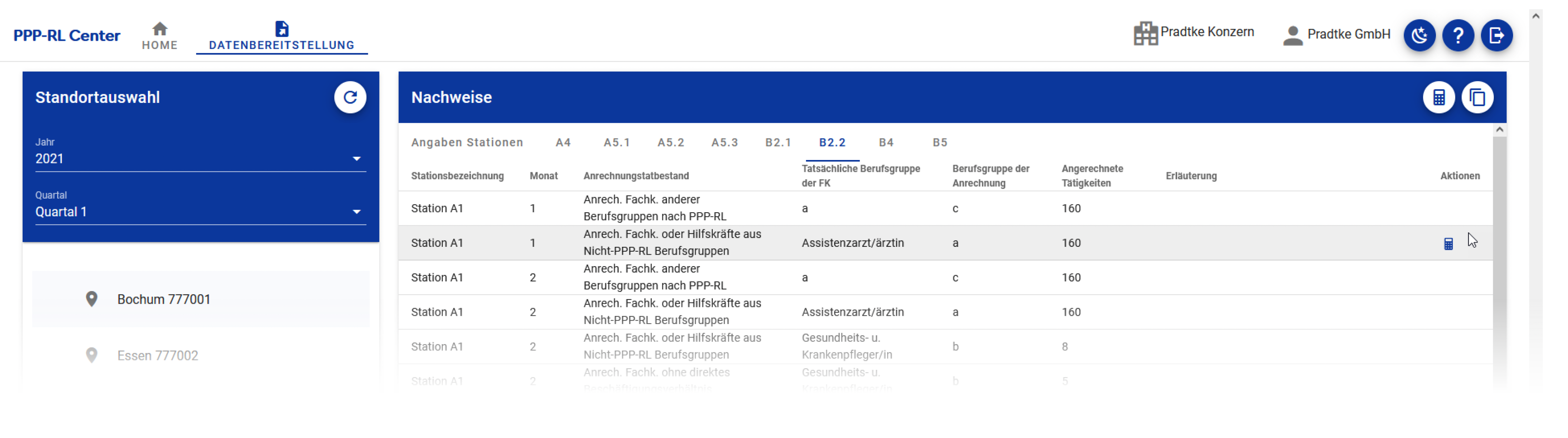Click the PPP-RL Center logo

click(67, 36)
